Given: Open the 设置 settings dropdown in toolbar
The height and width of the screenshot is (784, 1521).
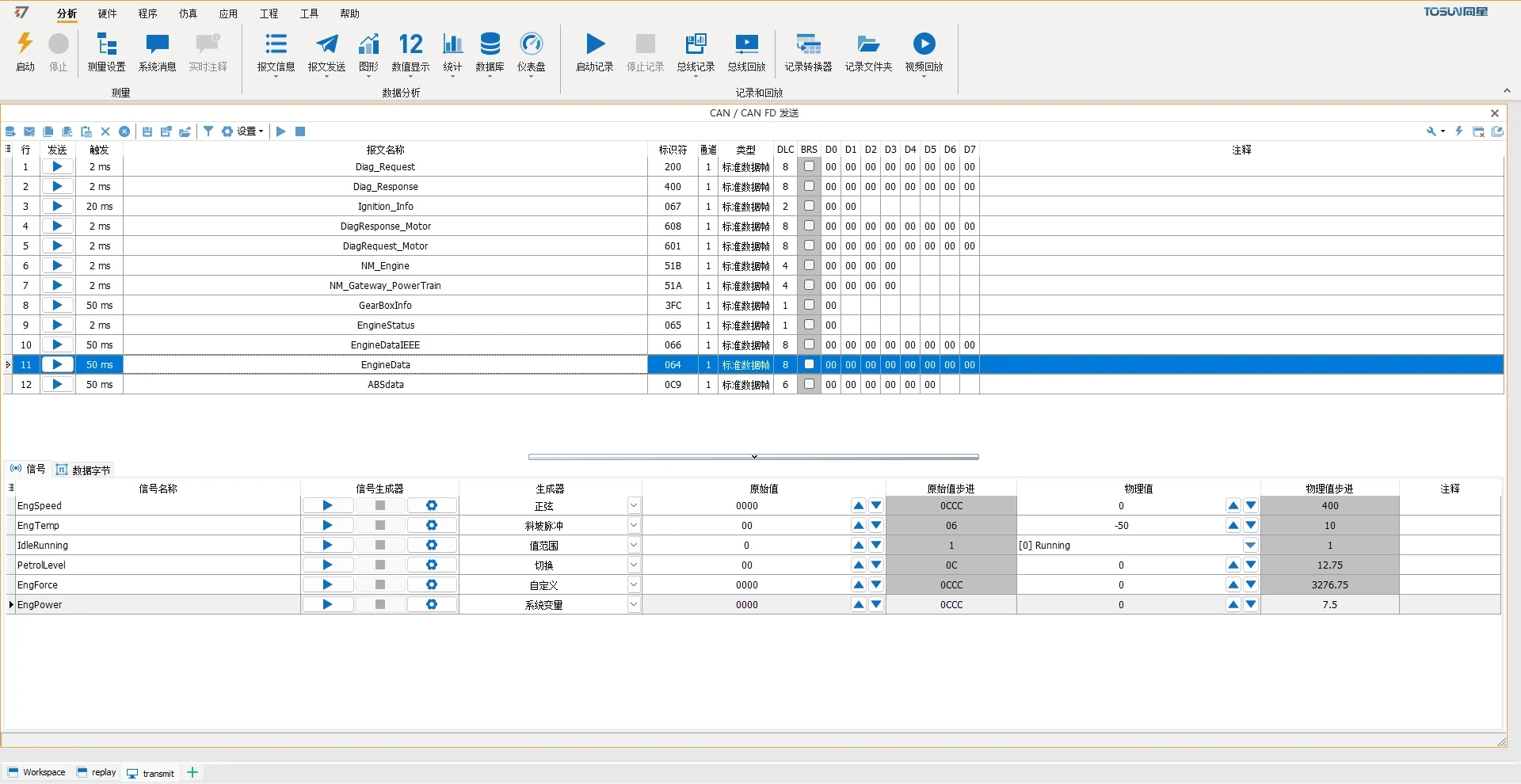Looking at the screenshot, I should pyautogui.click(x=242, y=131).
